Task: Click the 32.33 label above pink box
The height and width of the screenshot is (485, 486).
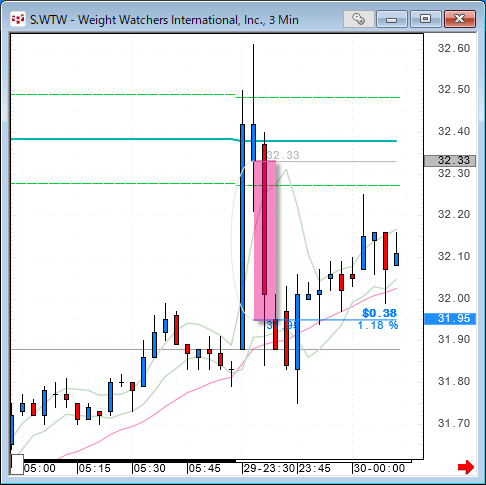Action: click(x=283, y=155)
